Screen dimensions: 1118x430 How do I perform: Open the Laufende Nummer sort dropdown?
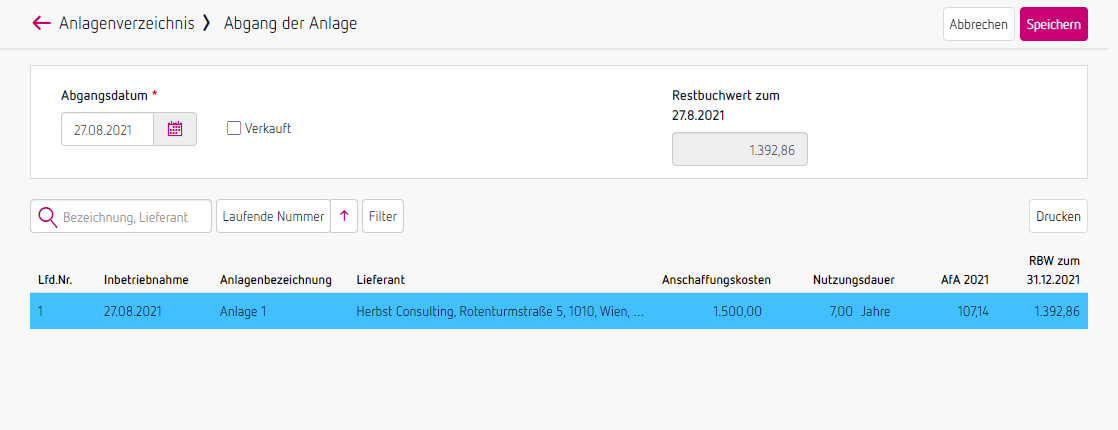pyautogui.click(x=273, y=216)
